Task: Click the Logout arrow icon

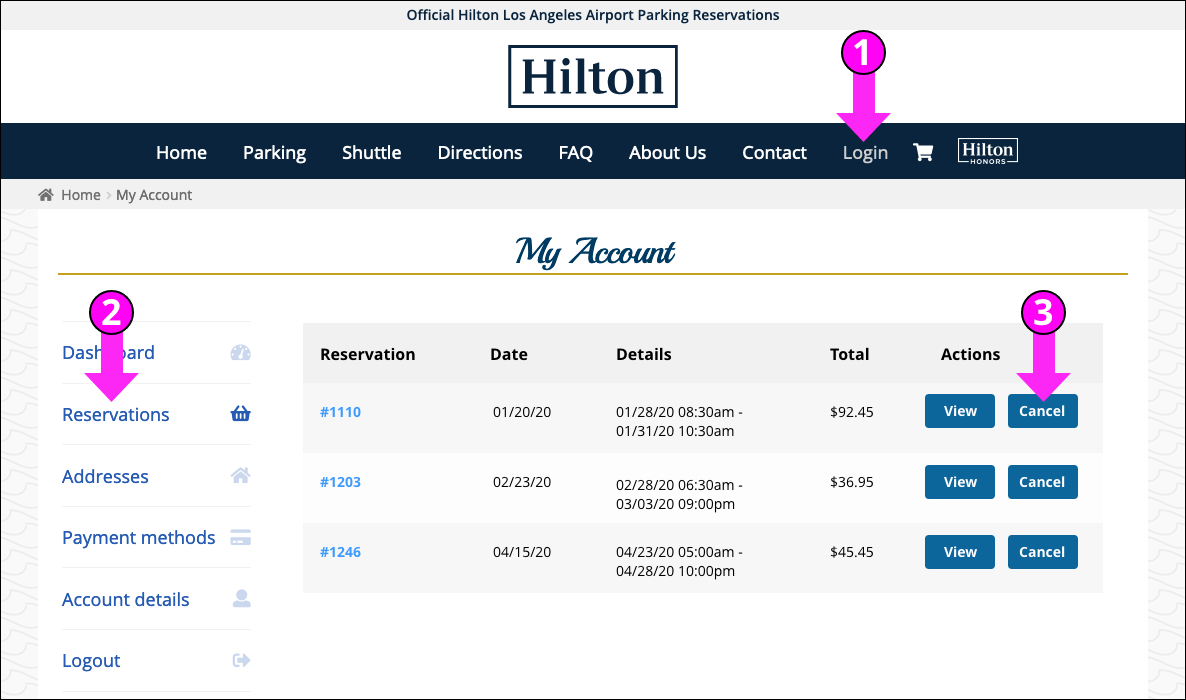Action: tap(241, 661)
